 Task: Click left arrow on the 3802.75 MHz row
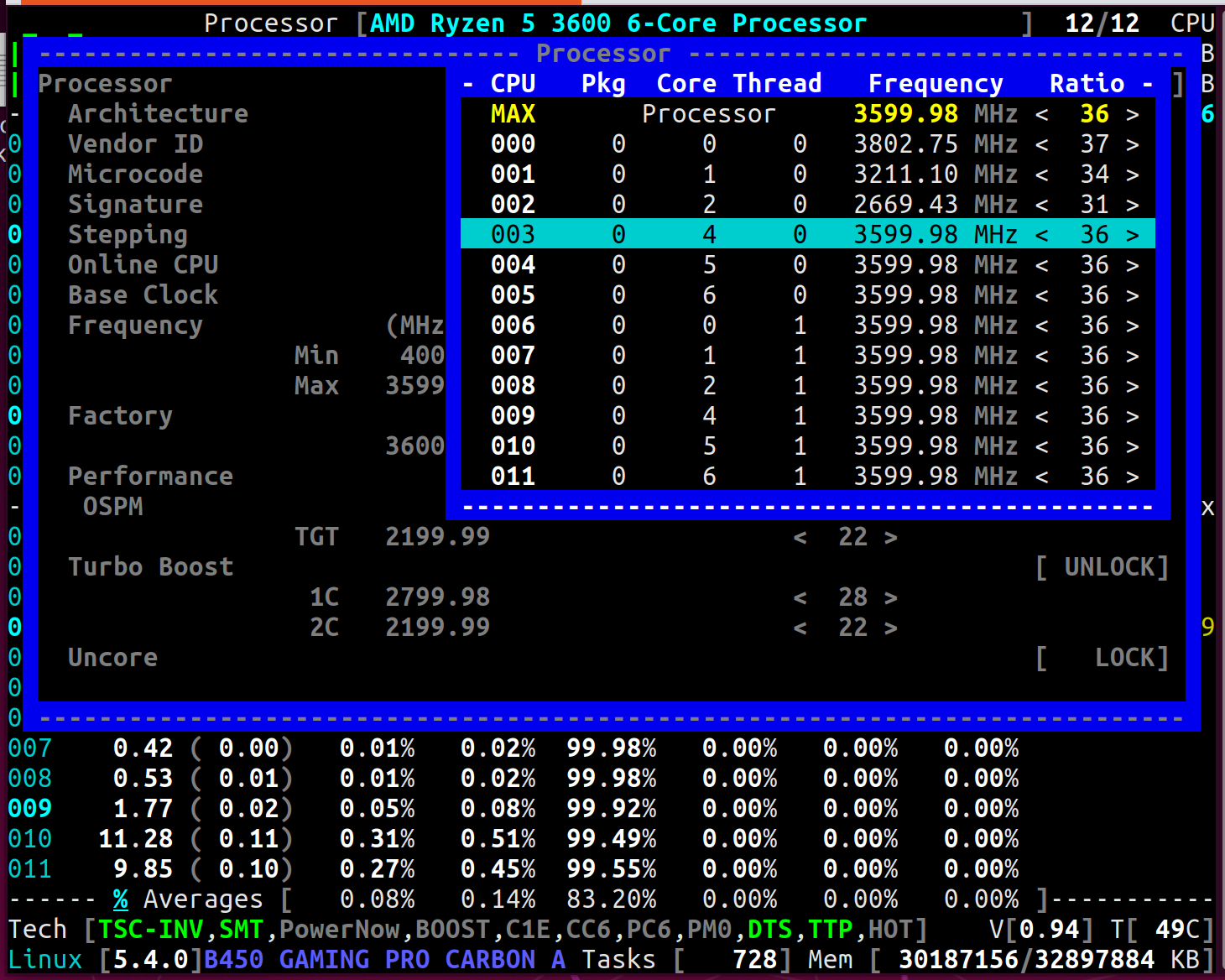[x=1041, y=144]
